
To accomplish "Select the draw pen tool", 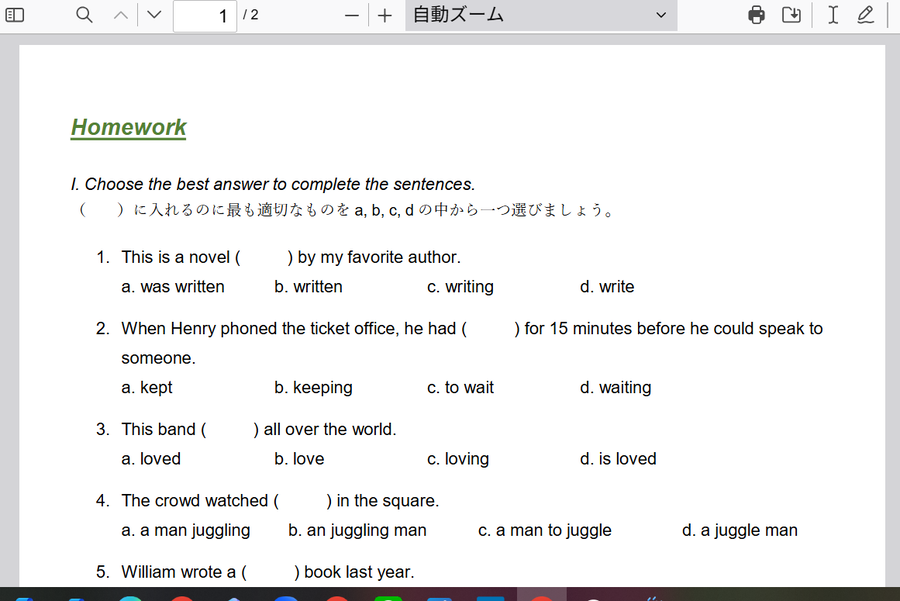I will [x=866, y=15].
